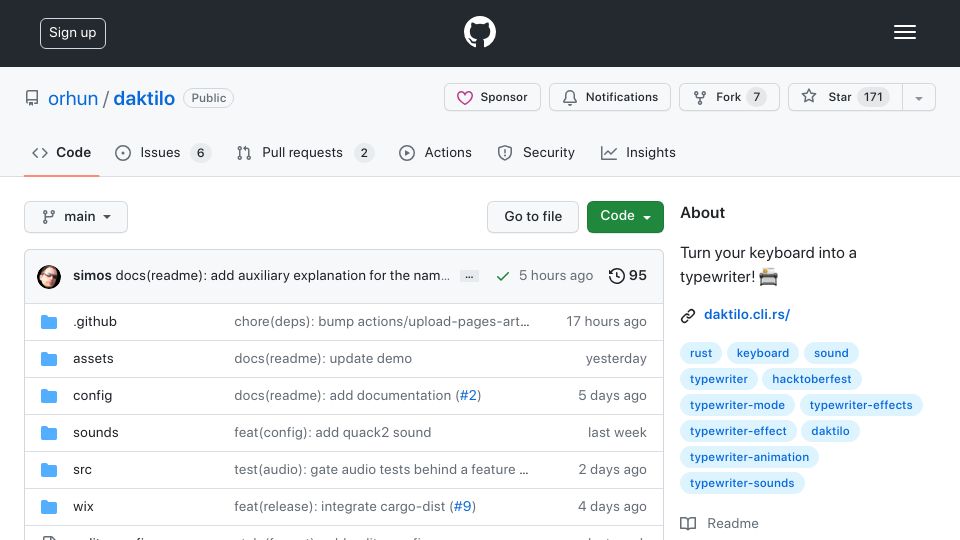Screen dimensions: 960x540
Task: Open the assets folder name
Action: tap(93, 359)
